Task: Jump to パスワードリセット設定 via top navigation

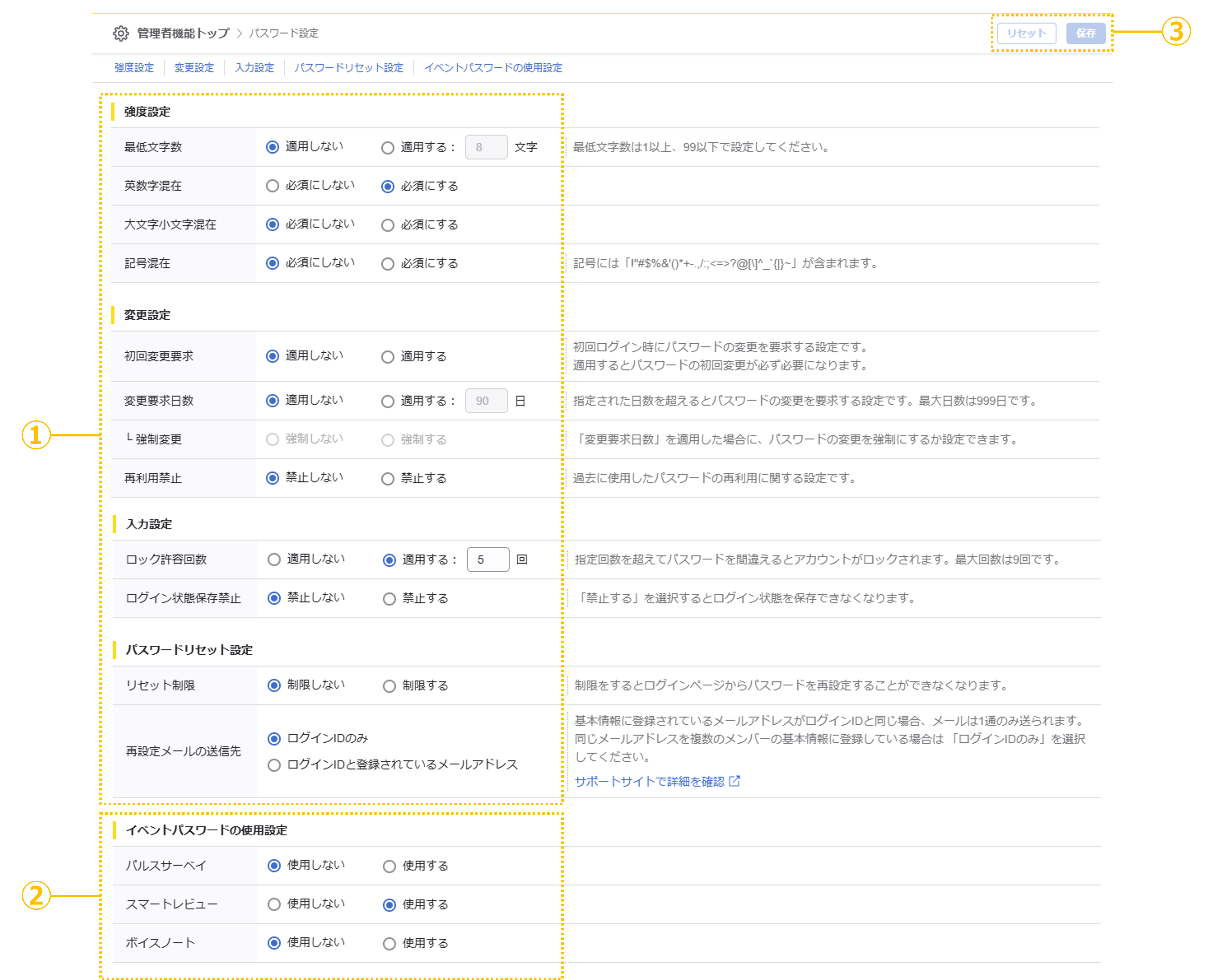Action: tap(349, 68)
